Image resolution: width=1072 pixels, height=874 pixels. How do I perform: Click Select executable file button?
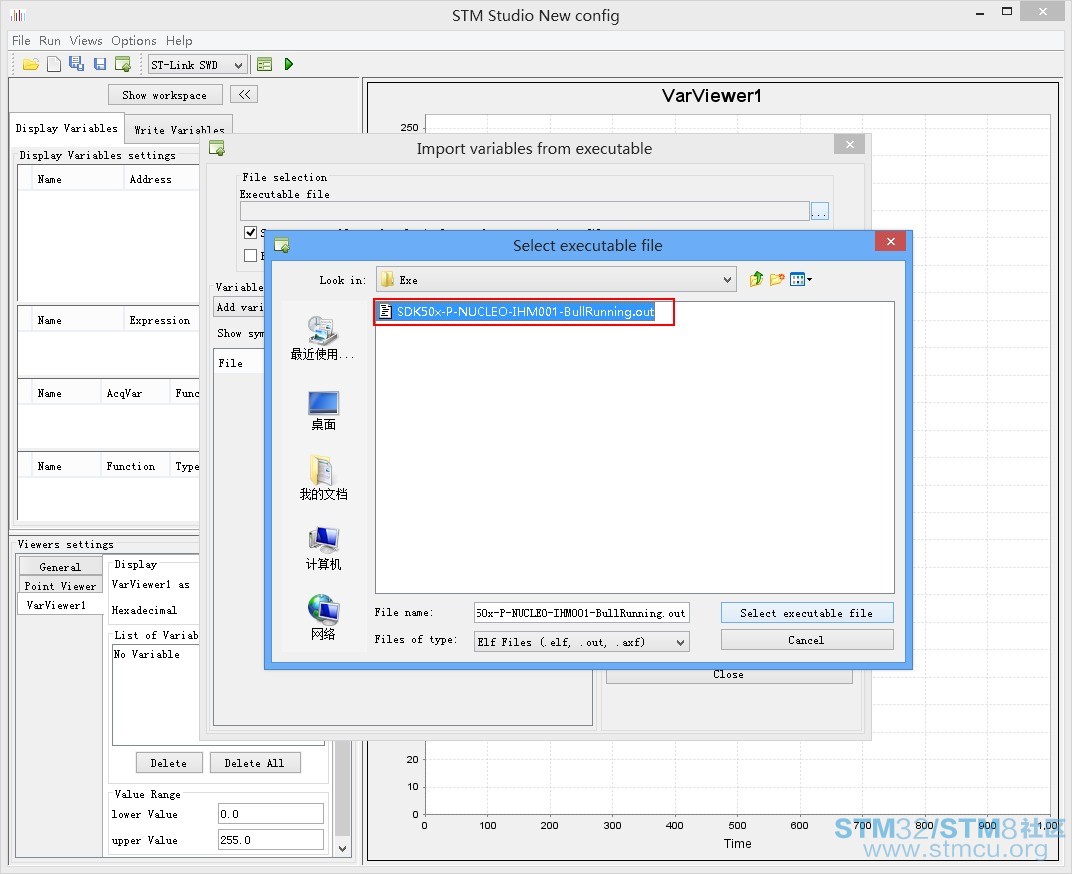[807, 613]
